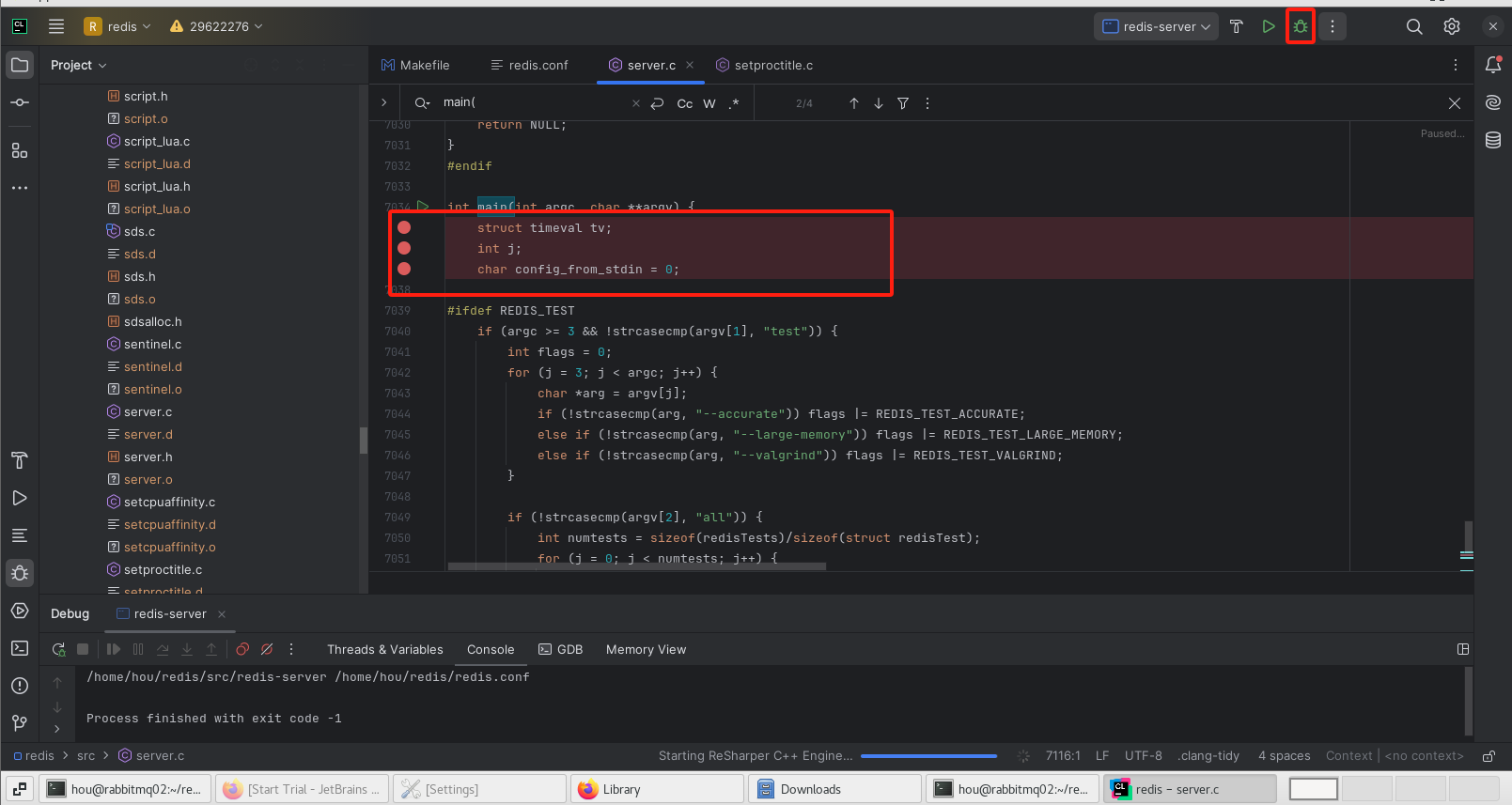Image resolution: width=1512 pixels, height=805 pixels.
Task: Start debugging with the bug icon
Action: pos(1301,26)
